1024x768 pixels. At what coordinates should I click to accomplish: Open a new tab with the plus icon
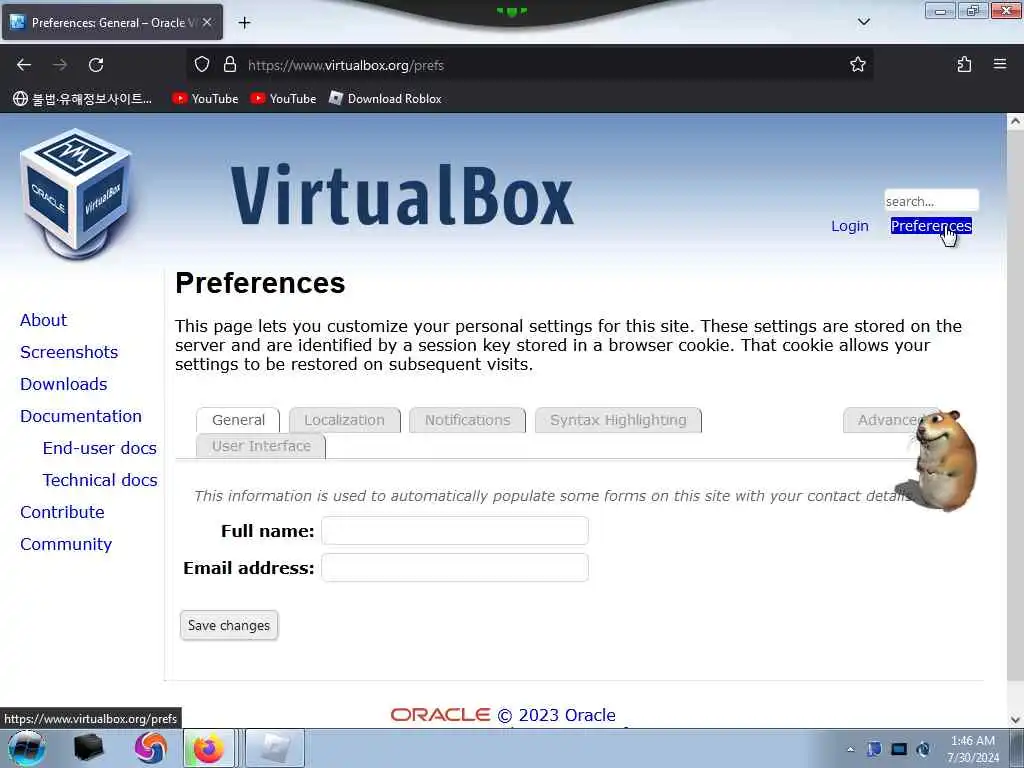(x=244, y=23)
